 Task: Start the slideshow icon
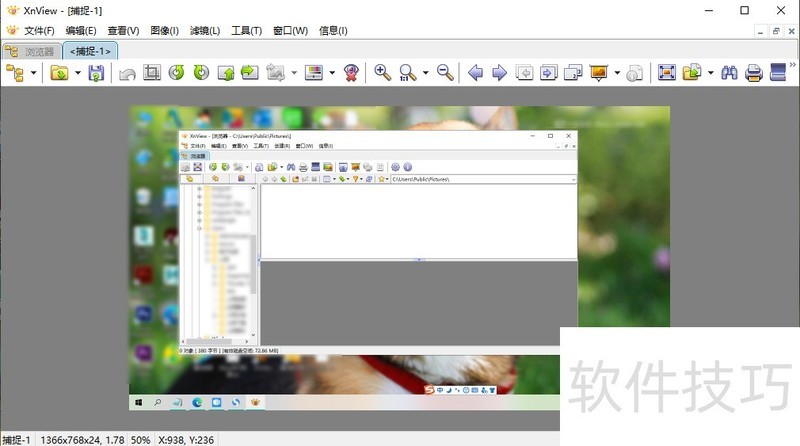point(598,73)
